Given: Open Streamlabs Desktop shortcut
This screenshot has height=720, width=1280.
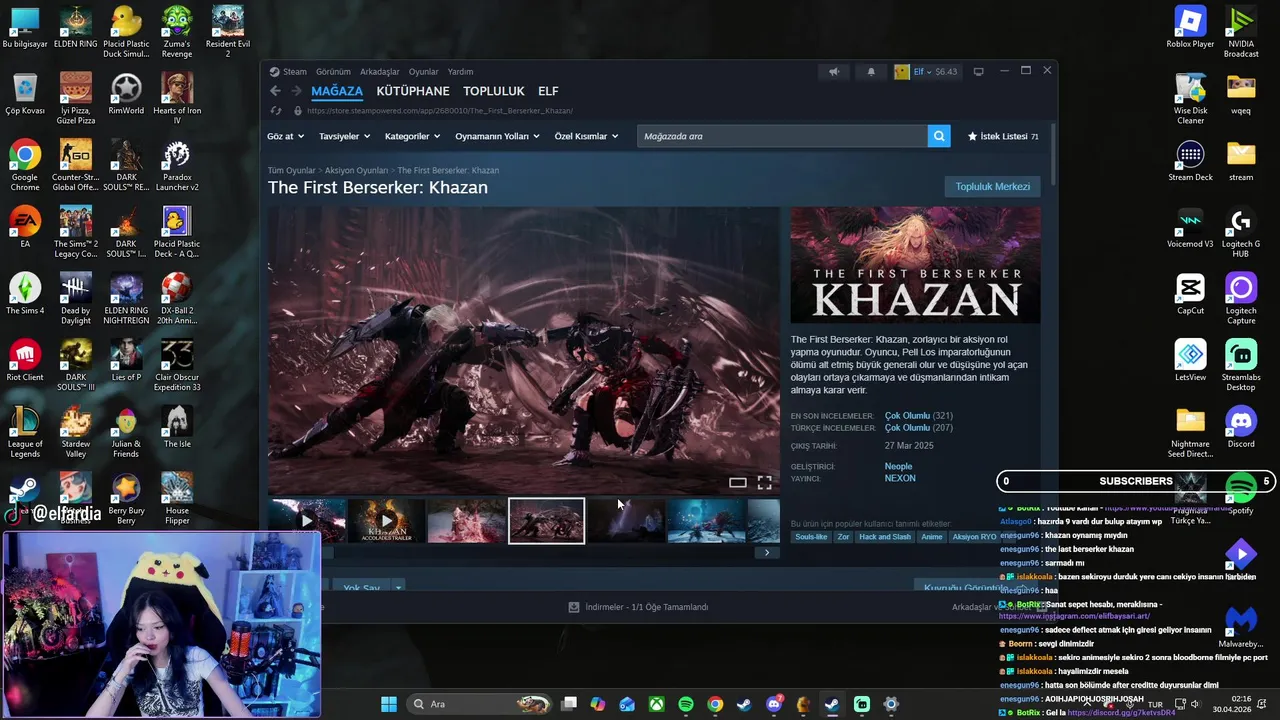Looking at the screenshot, I should (1241, 365).
